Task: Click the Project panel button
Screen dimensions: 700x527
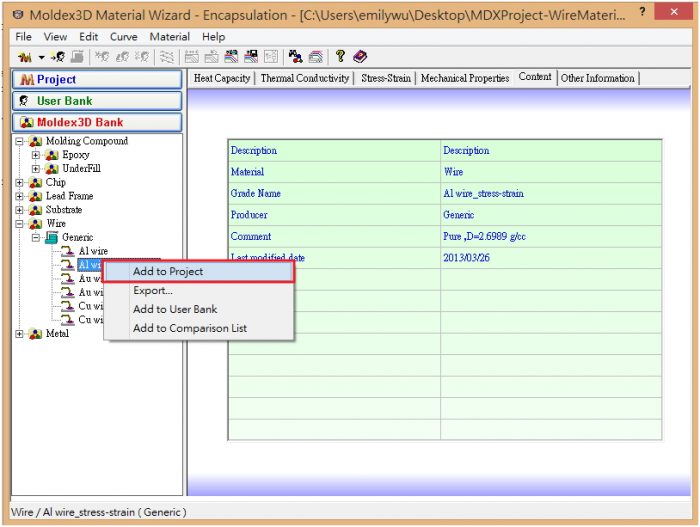Action: click(x=97, y=79)
